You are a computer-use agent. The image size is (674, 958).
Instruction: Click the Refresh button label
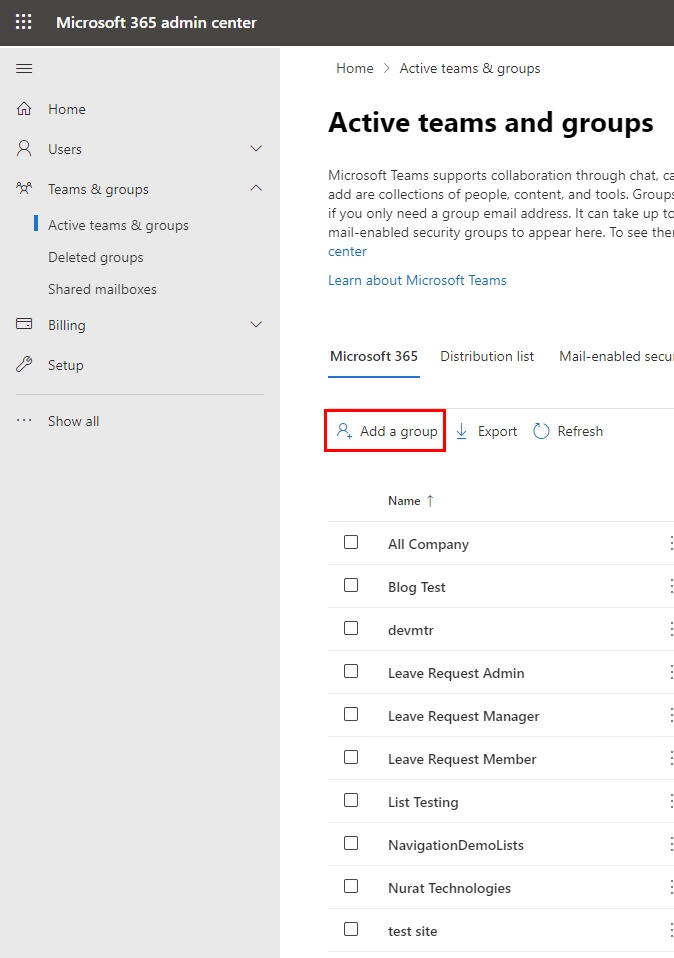[x=580, y=431]
